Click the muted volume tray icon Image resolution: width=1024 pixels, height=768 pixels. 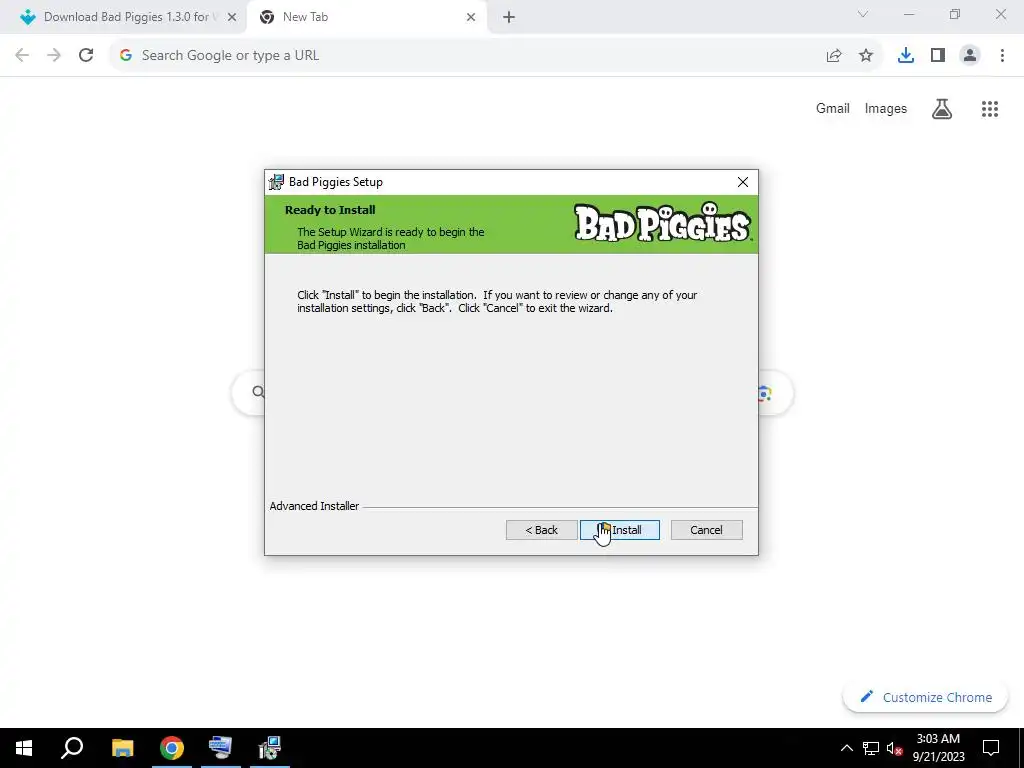pos(895,748)
